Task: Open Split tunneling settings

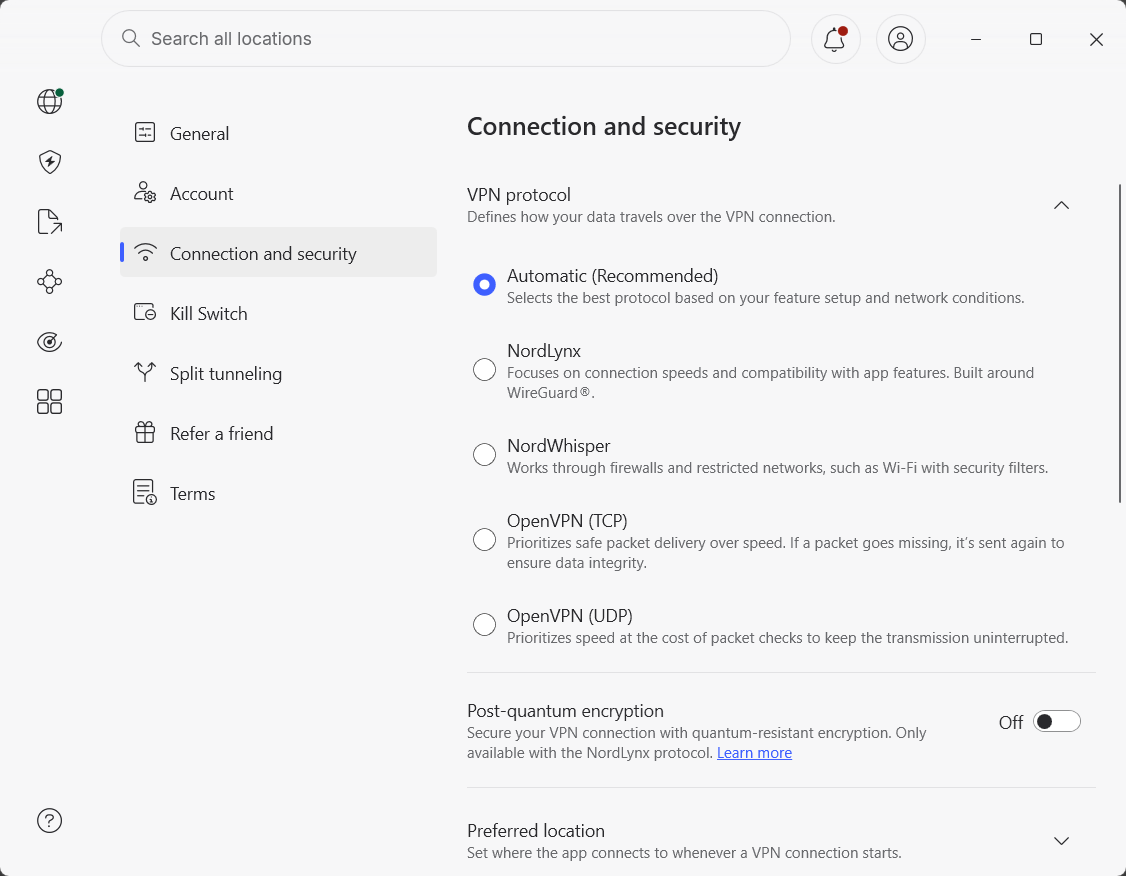Action: click(278, 373)
